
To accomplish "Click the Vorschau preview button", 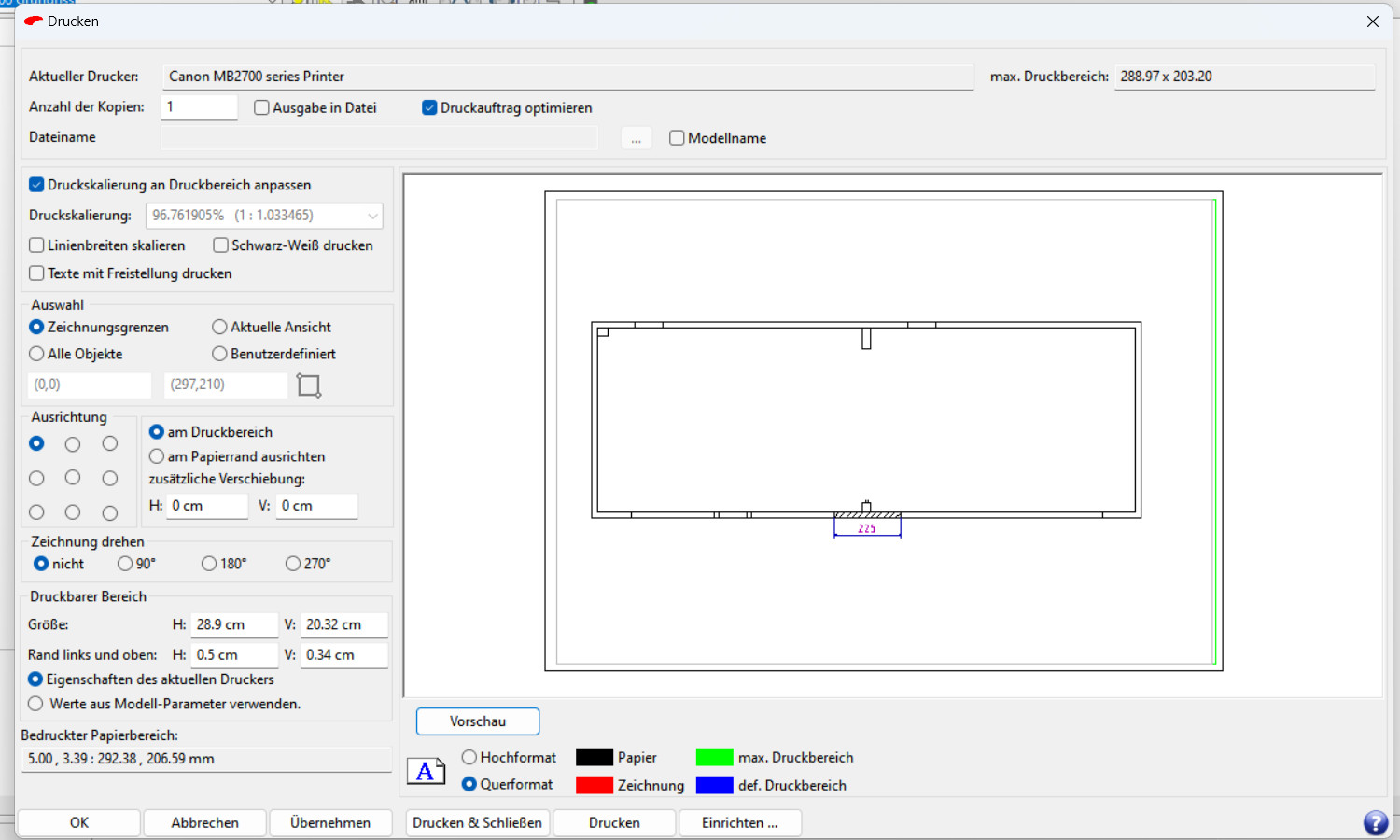I will (478, 721).
